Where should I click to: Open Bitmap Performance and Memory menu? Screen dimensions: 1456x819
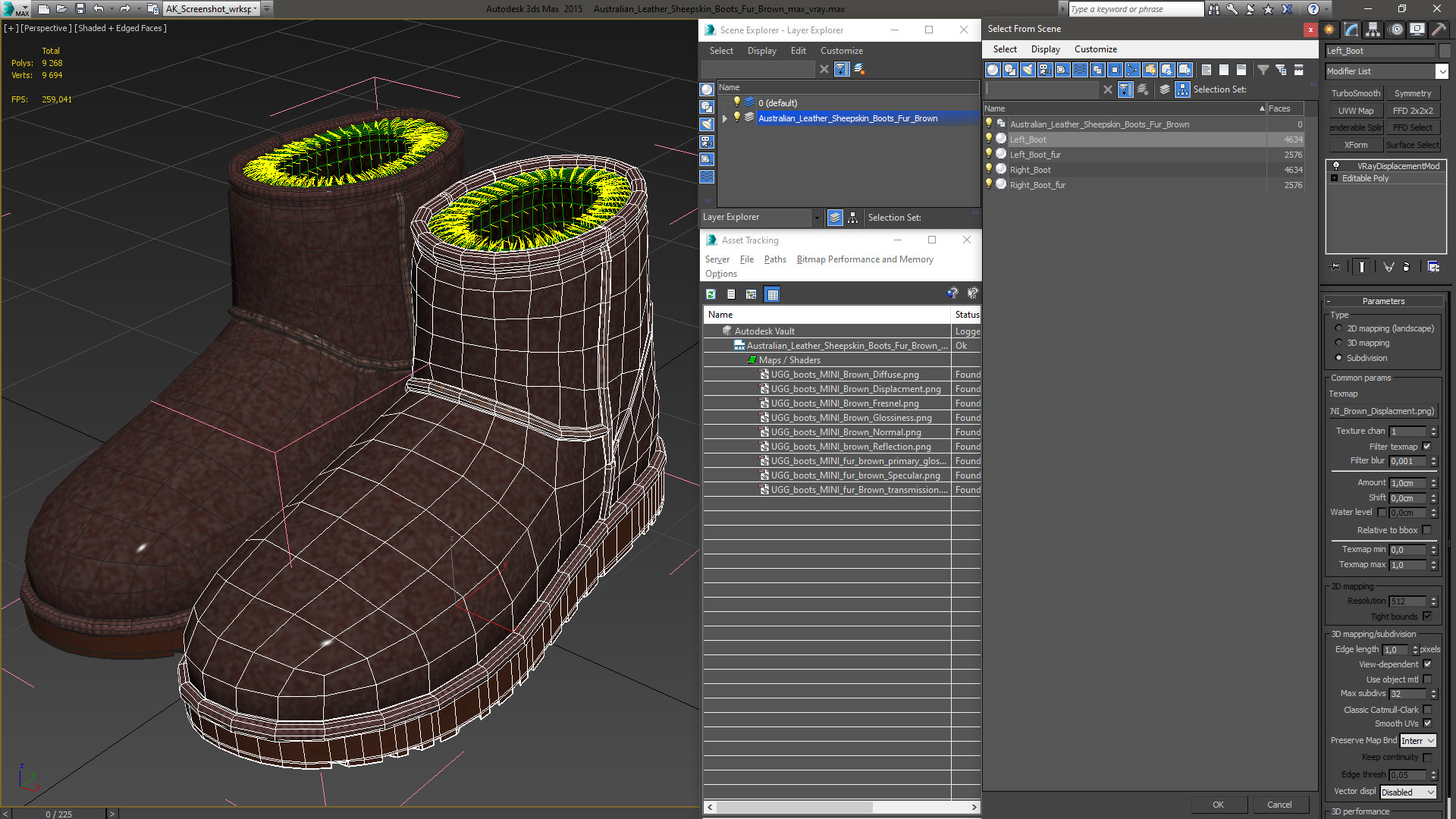tap(864, 259)
